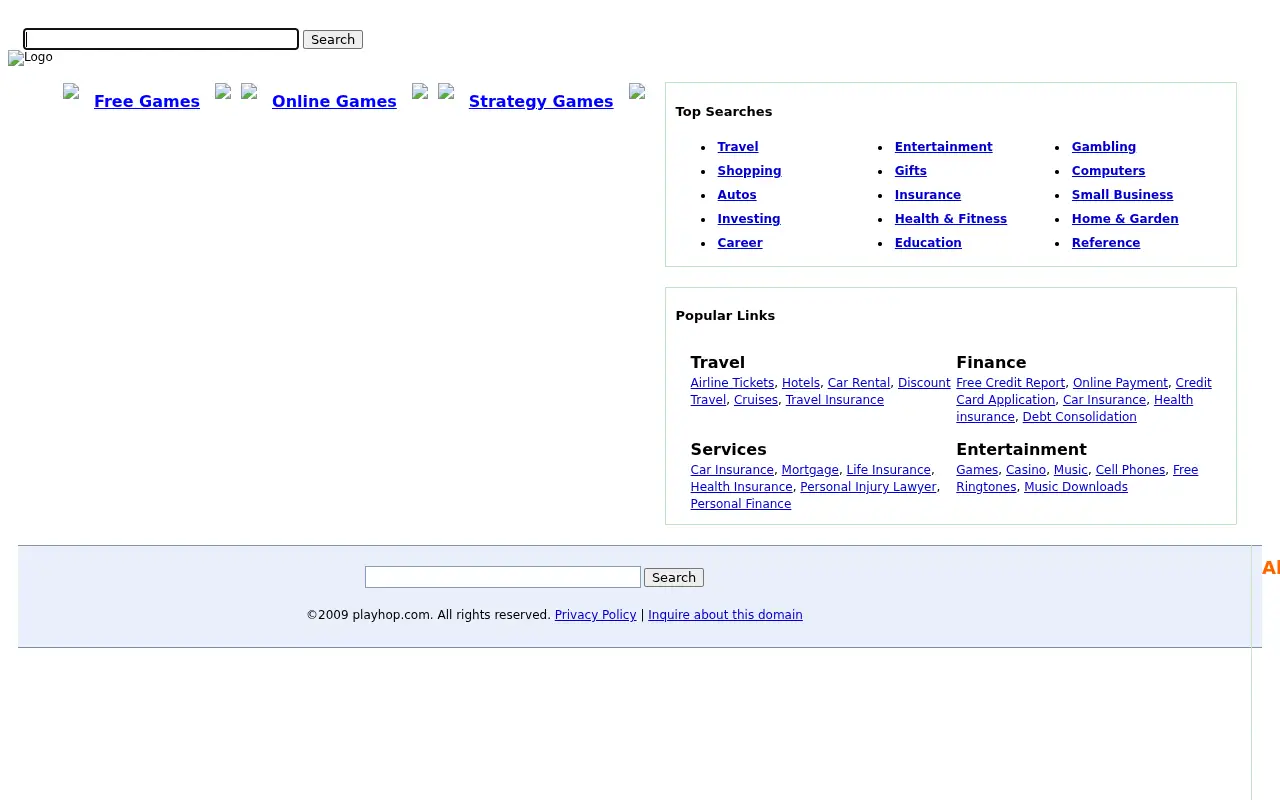The image size is (1280, 800).
Task: Open Debt Consolidation link
Action: [1080, 417]
